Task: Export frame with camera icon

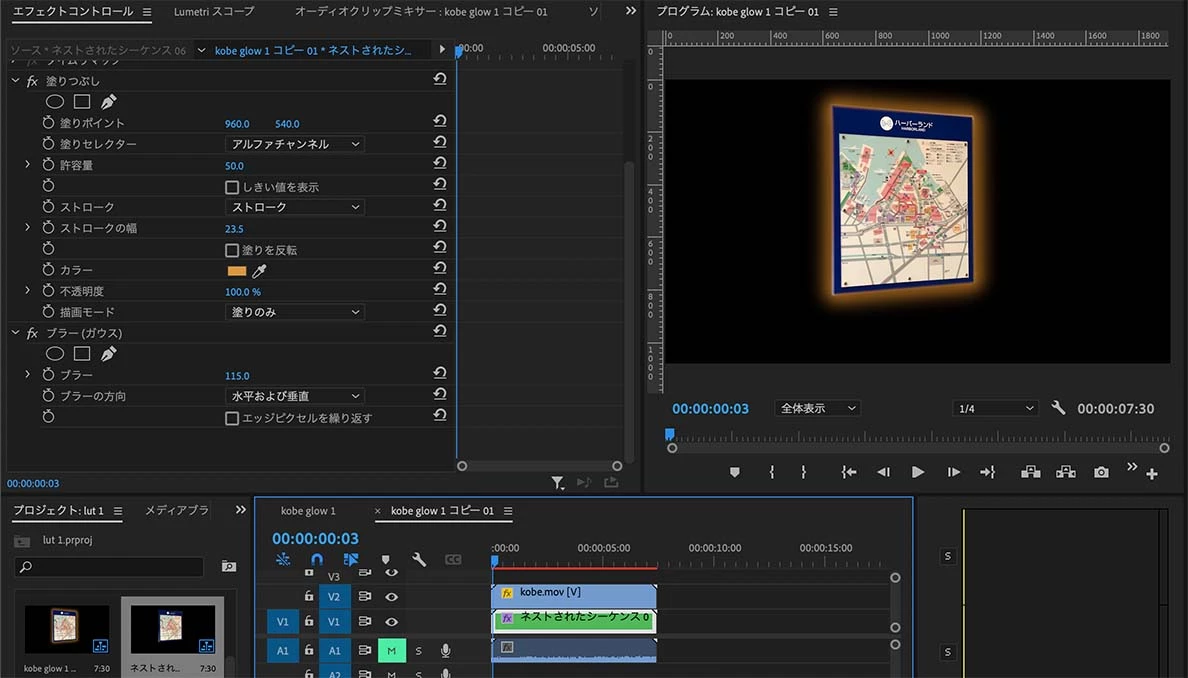Action: (x=1101, y=472)
